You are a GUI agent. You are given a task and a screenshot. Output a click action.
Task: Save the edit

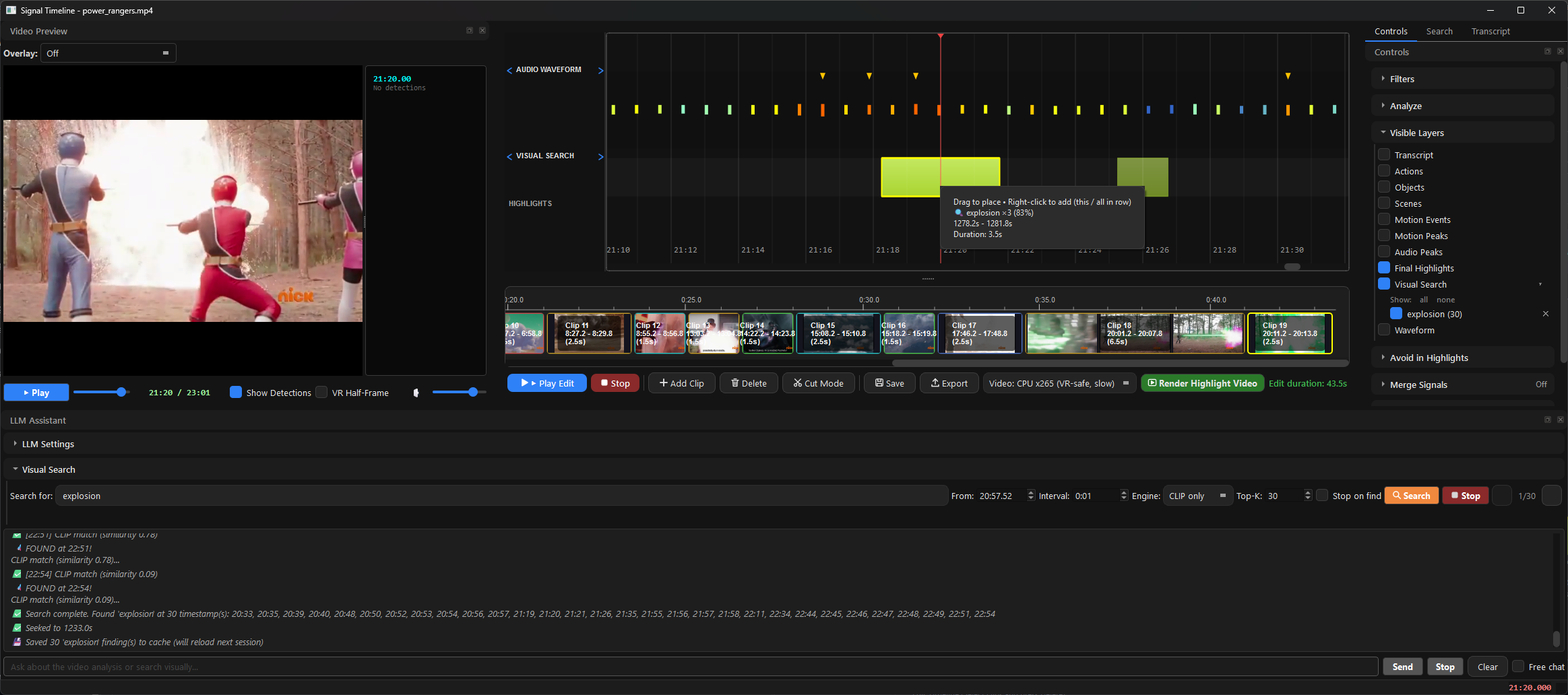pos(889,383)
